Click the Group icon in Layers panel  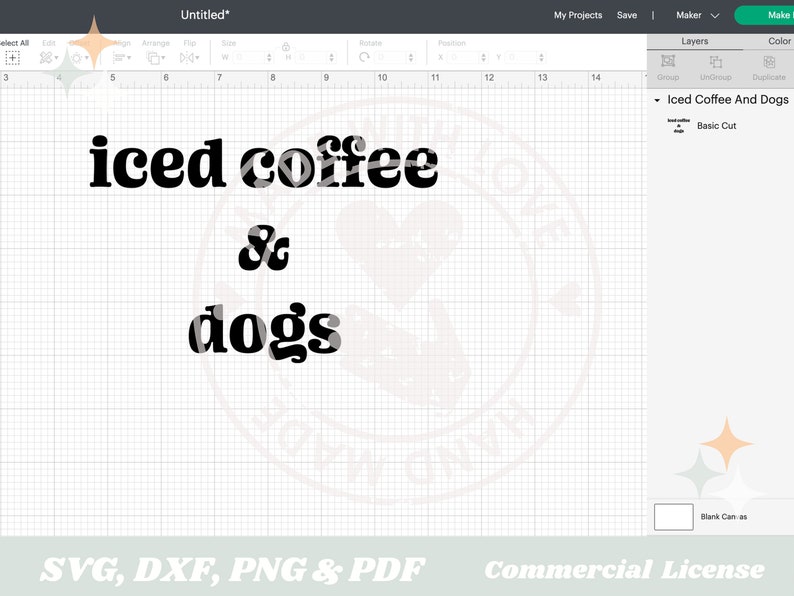668,61
